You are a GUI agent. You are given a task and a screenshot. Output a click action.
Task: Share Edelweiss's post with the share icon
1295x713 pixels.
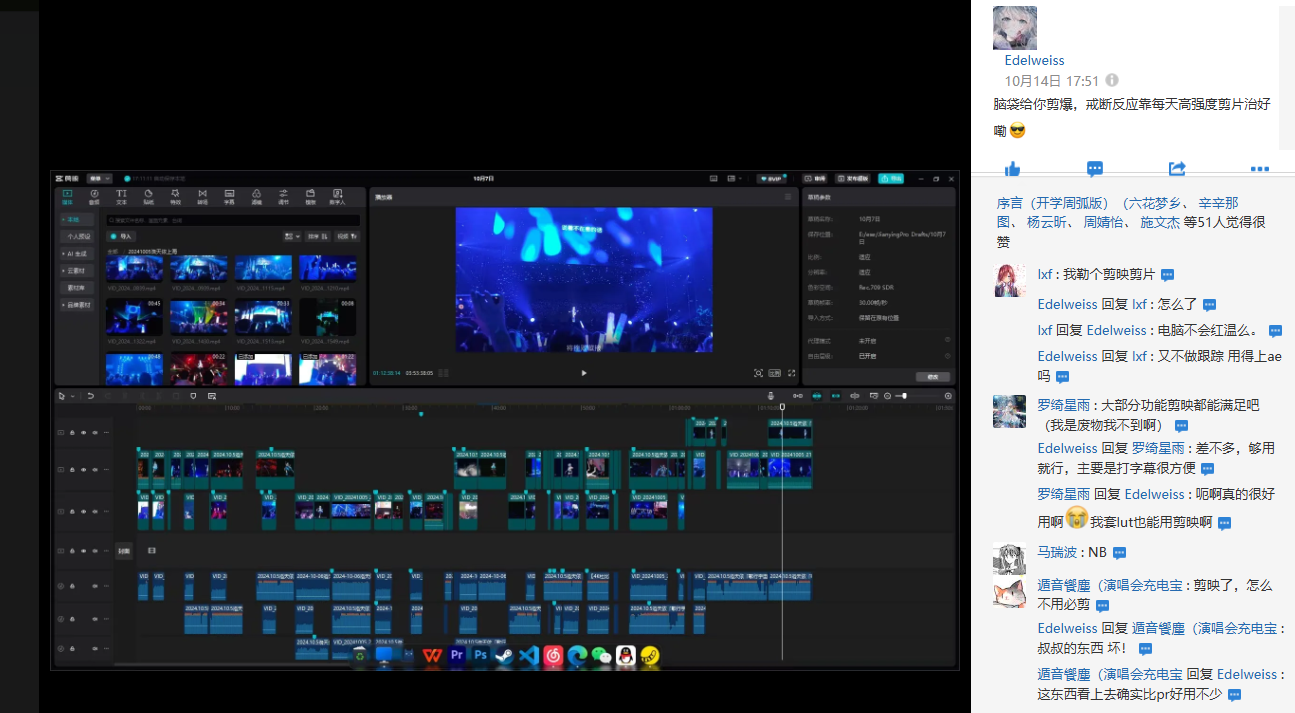pos(1177,169)
